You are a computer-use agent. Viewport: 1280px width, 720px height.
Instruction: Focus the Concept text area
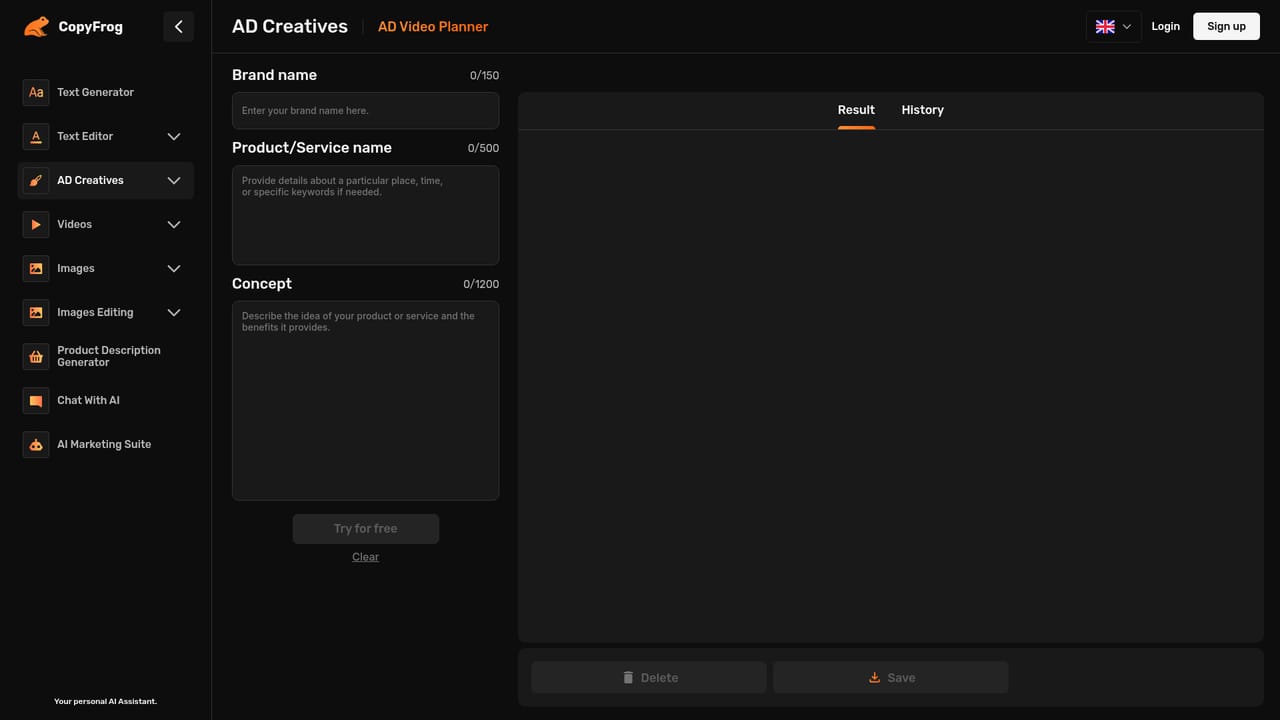(x=365, y=401)
